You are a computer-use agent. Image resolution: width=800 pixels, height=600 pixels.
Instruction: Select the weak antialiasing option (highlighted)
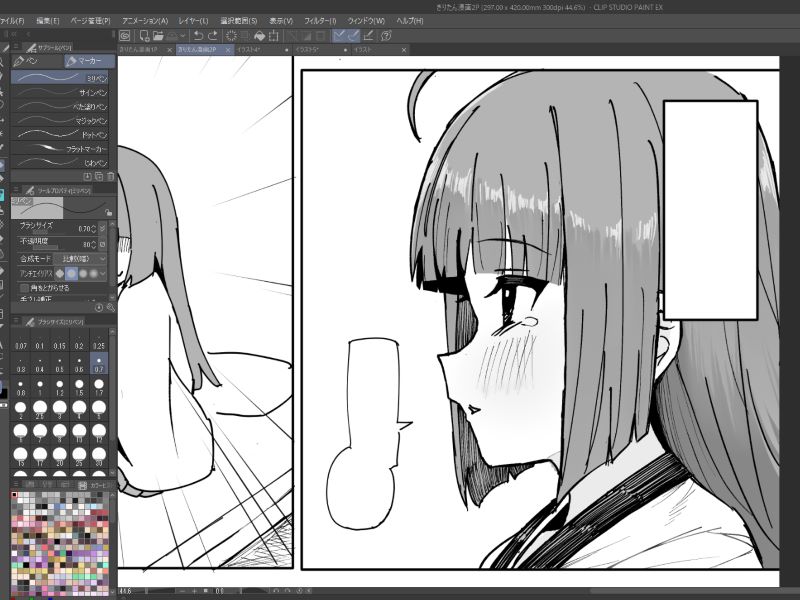(71, 274)
